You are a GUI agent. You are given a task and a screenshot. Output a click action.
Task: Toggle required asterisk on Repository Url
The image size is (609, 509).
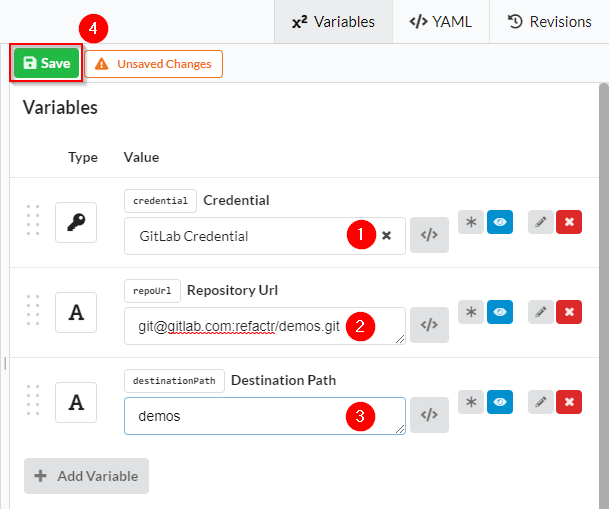tap(471, 312)
